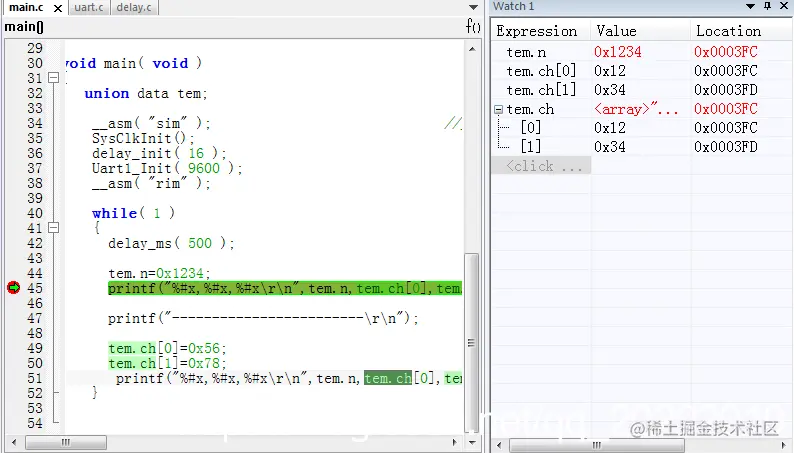Open the function list f() icon
794x453 pixels.
tap(473, 26)
